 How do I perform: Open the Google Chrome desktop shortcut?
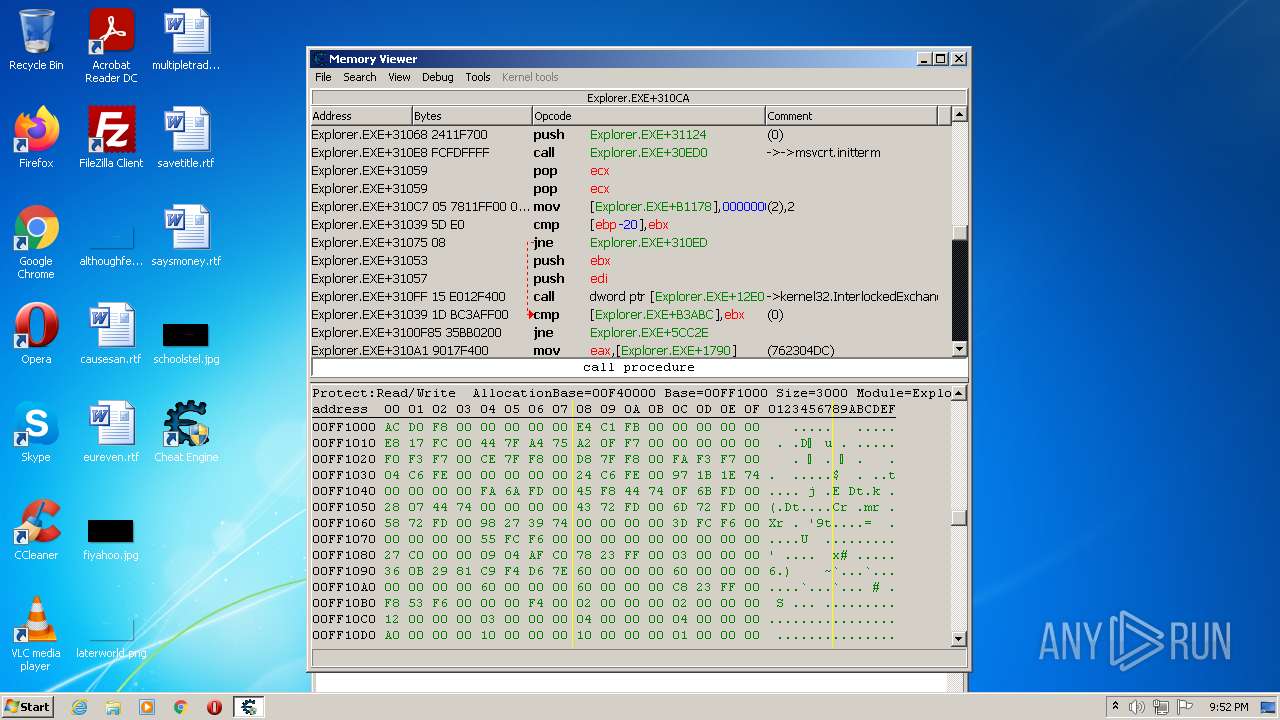coord(36,243)
